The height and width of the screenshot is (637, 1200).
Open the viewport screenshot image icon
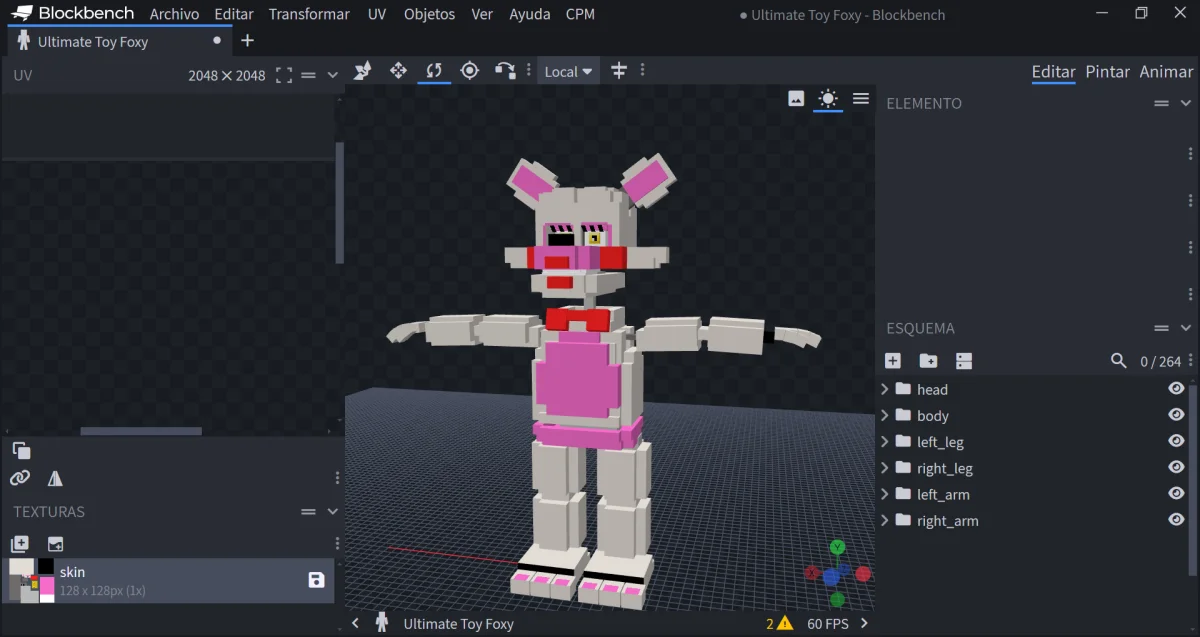[x=796, y=98]
